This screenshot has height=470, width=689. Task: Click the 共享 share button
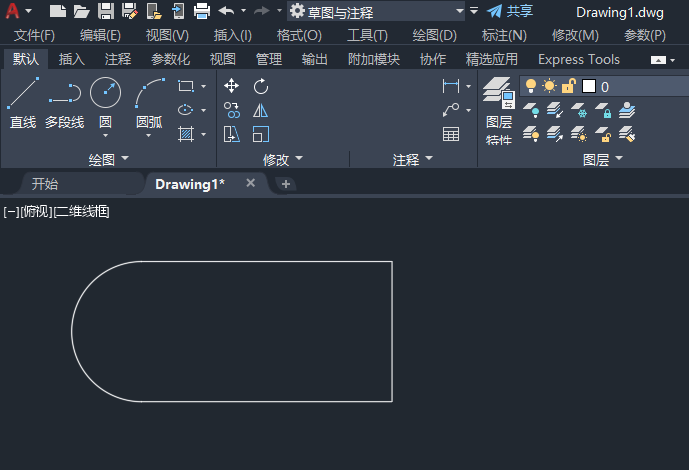[x=510, y=11]
